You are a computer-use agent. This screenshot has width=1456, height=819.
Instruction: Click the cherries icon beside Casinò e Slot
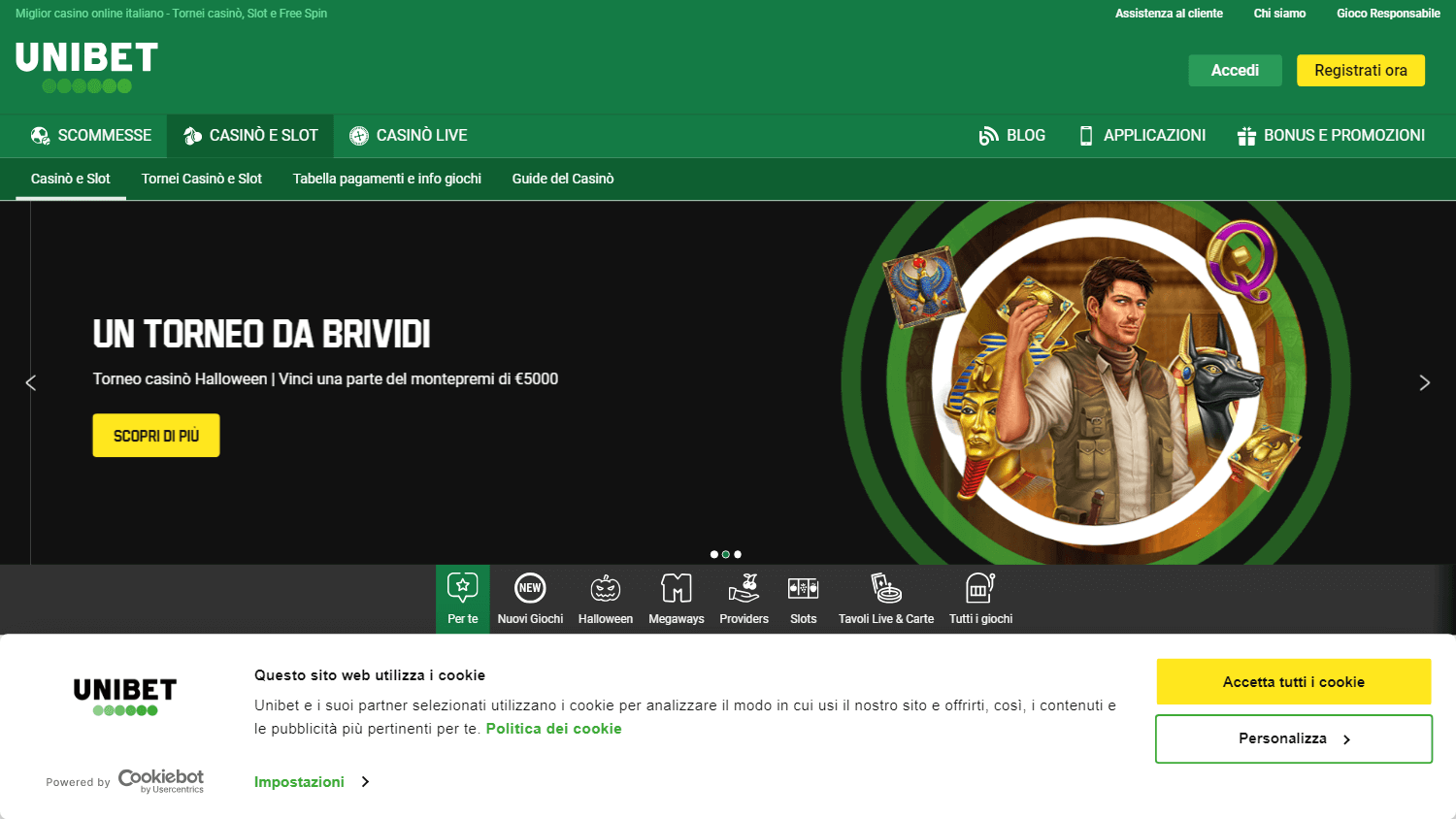click(x=192, y=136)
